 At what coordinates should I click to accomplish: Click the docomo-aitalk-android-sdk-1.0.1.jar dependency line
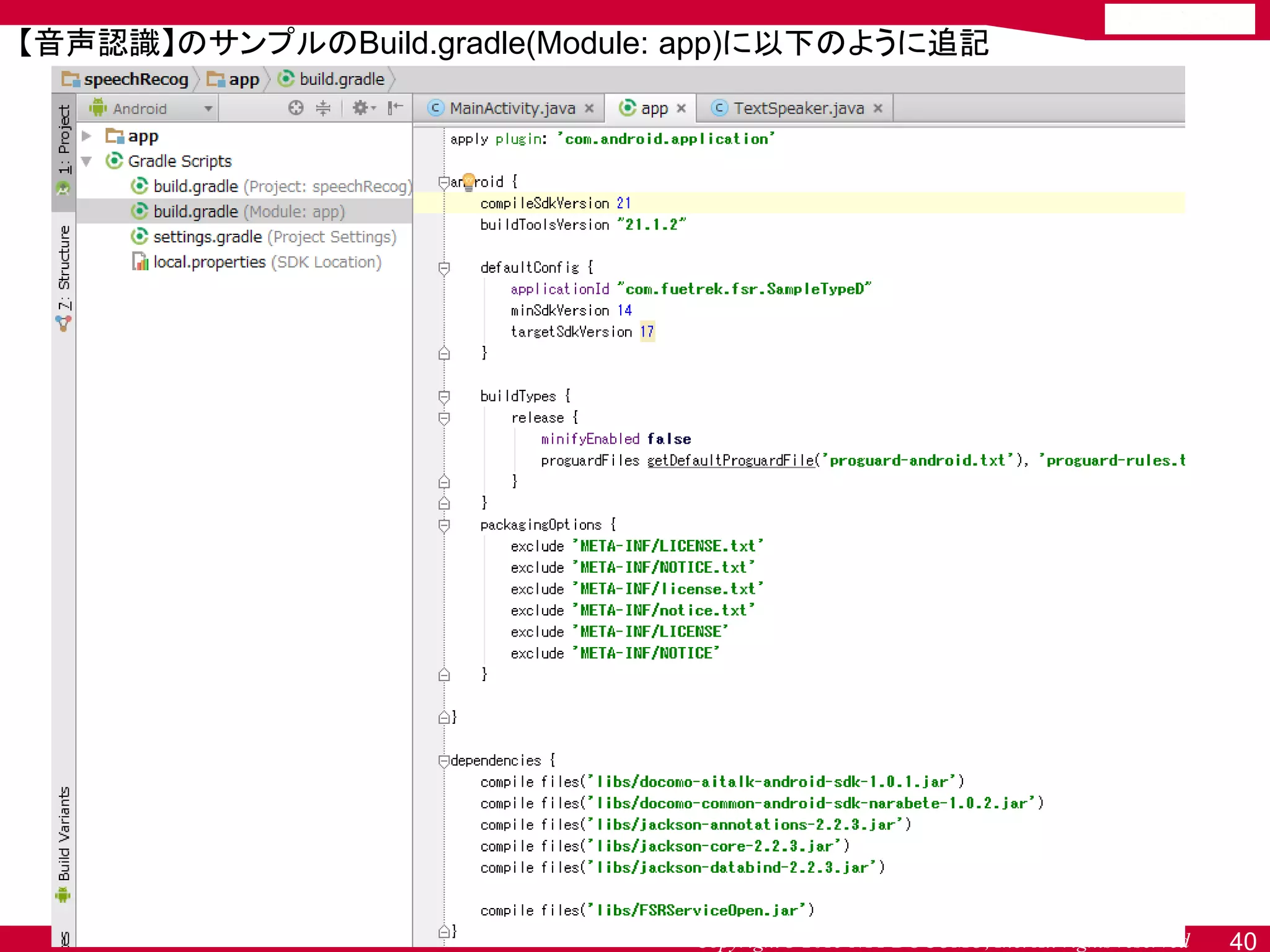[x=722, y=782]
